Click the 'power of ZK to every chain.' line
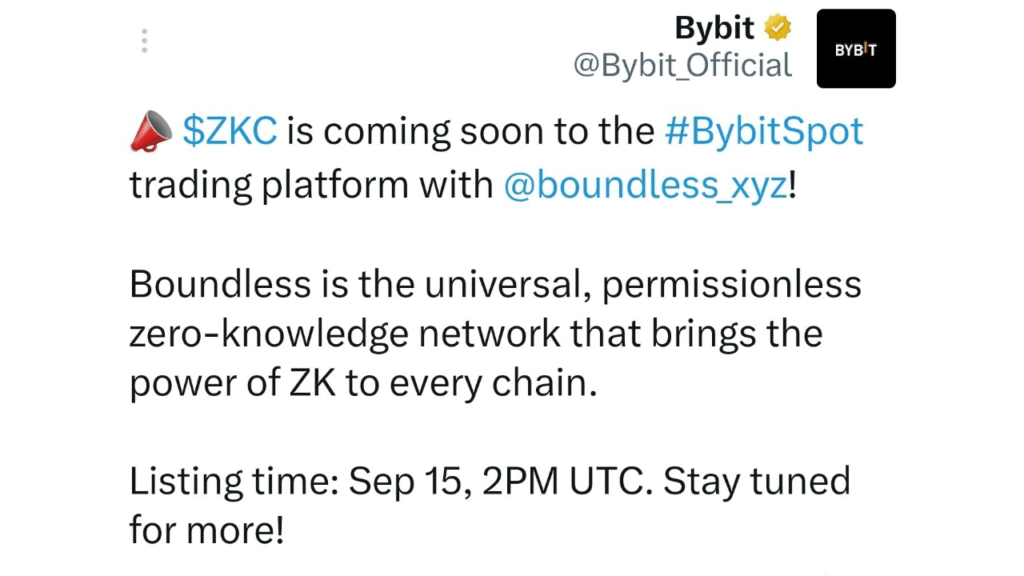 [363, 383]
